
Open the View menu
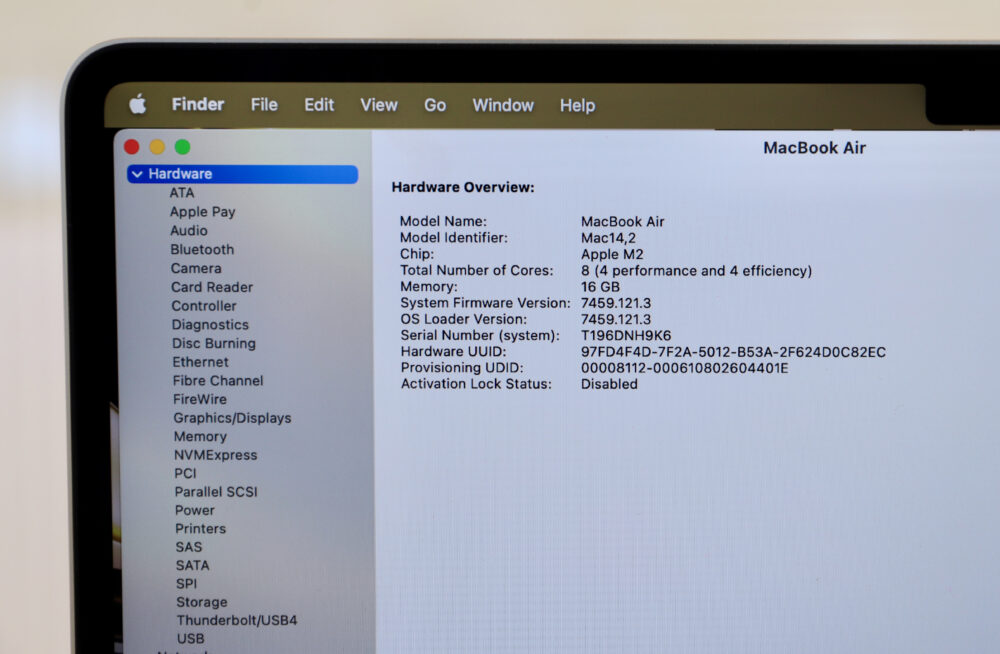click(x=379, y=105)
